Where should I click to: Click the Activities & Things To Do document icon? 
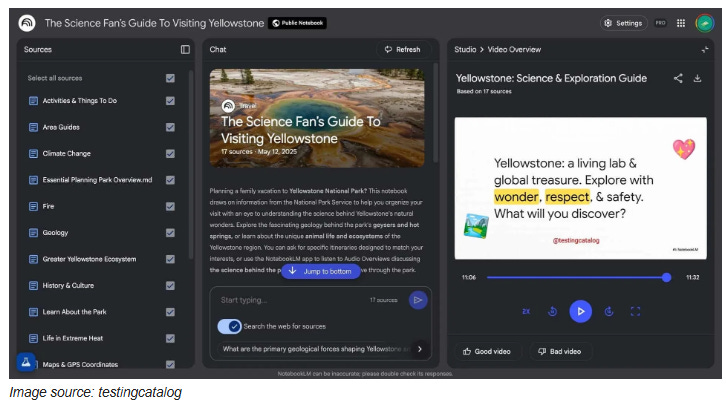tap(33, 101)
